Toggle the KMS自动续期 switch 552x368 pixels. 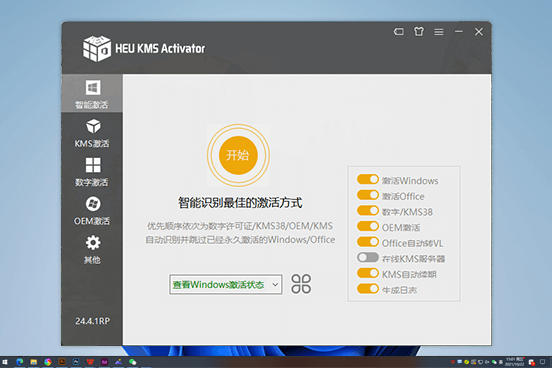tap(368, 273)
